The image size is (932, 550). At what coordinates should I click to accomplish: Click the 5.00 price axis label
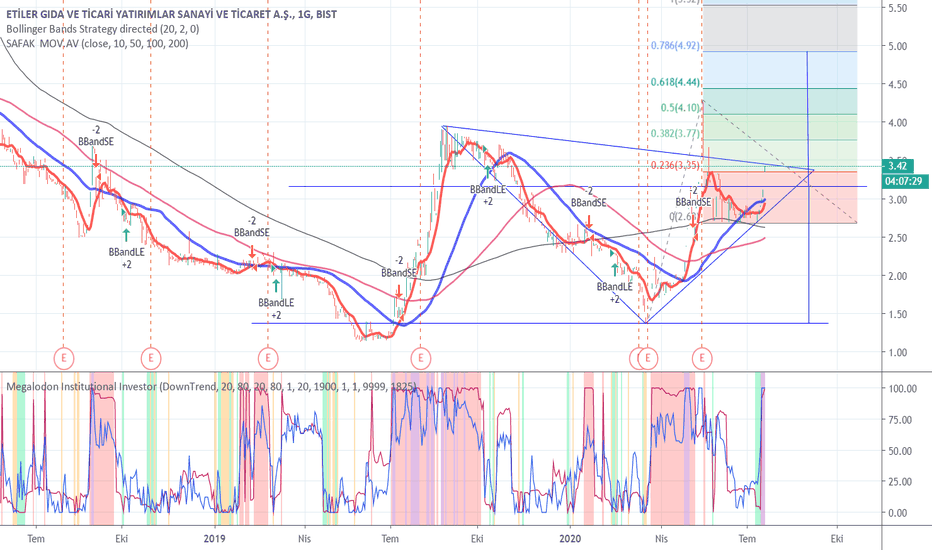coord(898,46)
